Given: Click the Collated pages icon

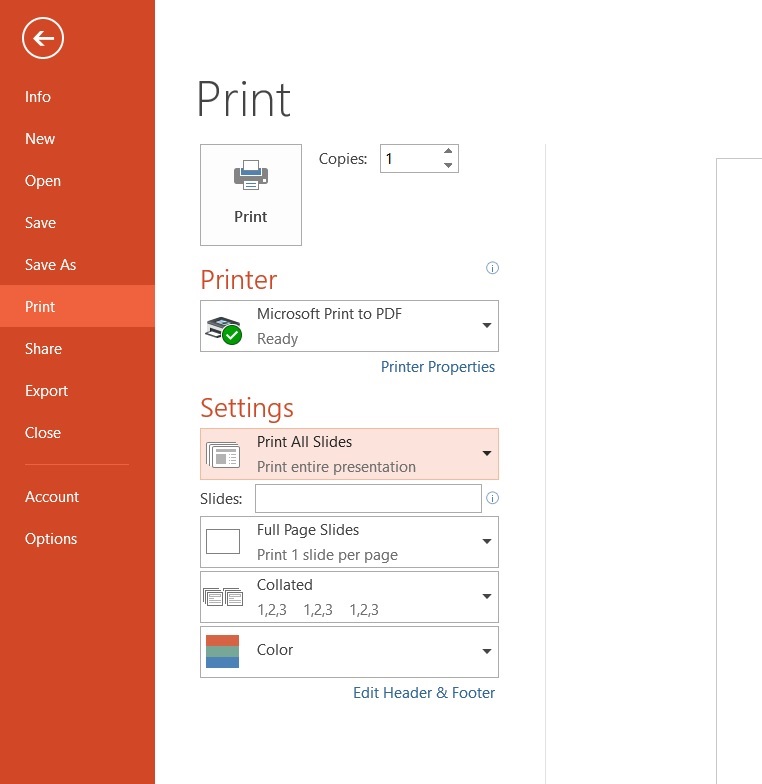Looking at the screenshot, I should click(223, 597).
